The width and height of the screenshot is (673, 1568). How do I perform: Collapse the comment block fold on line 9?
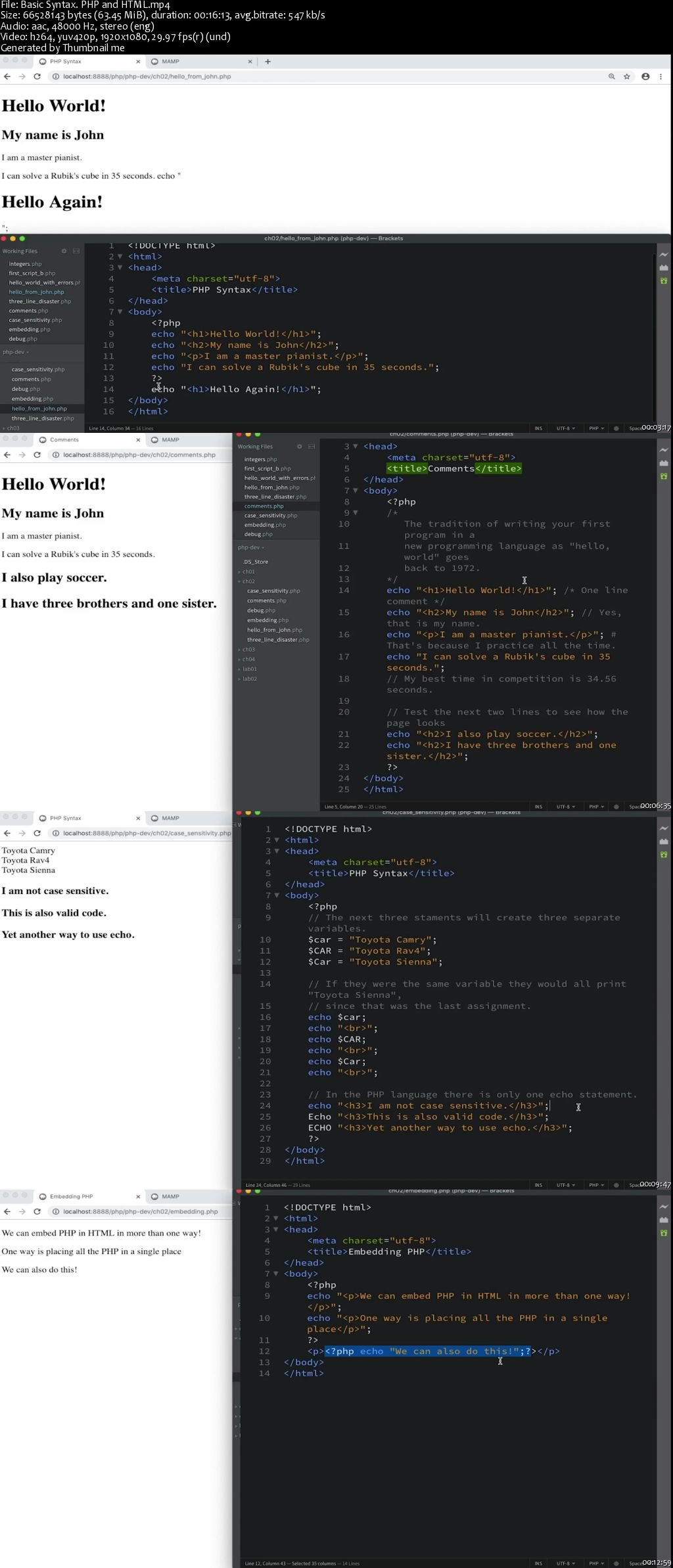pyautogui.click(x=356, y=512)
